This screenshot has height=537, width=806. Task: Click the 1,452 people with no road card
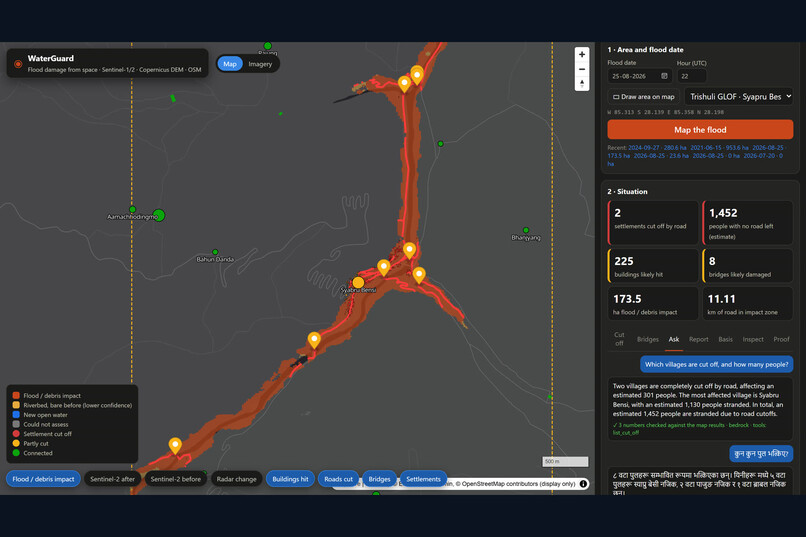(x=747, y=223)
